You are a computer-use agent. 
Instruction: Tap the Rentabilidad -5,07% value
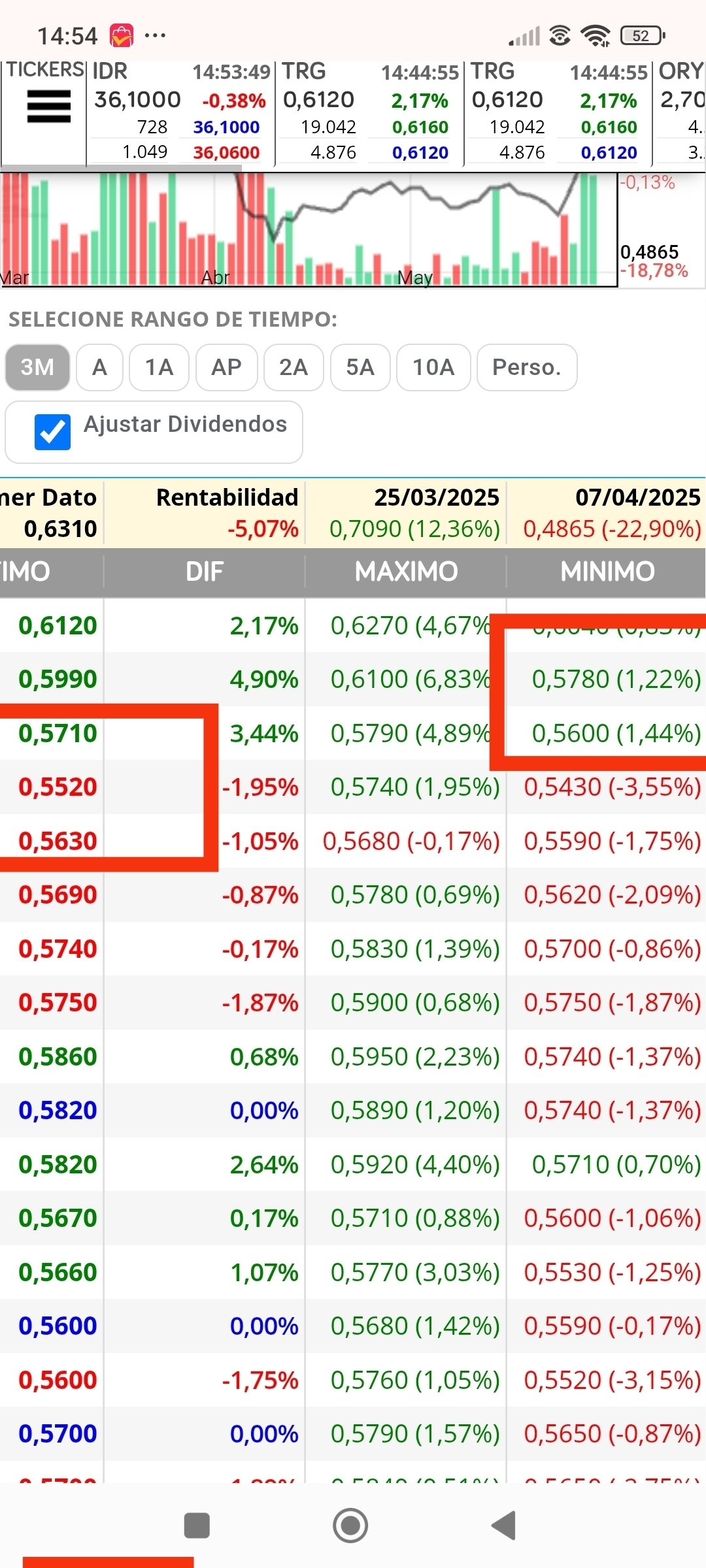tap(263, 529)
